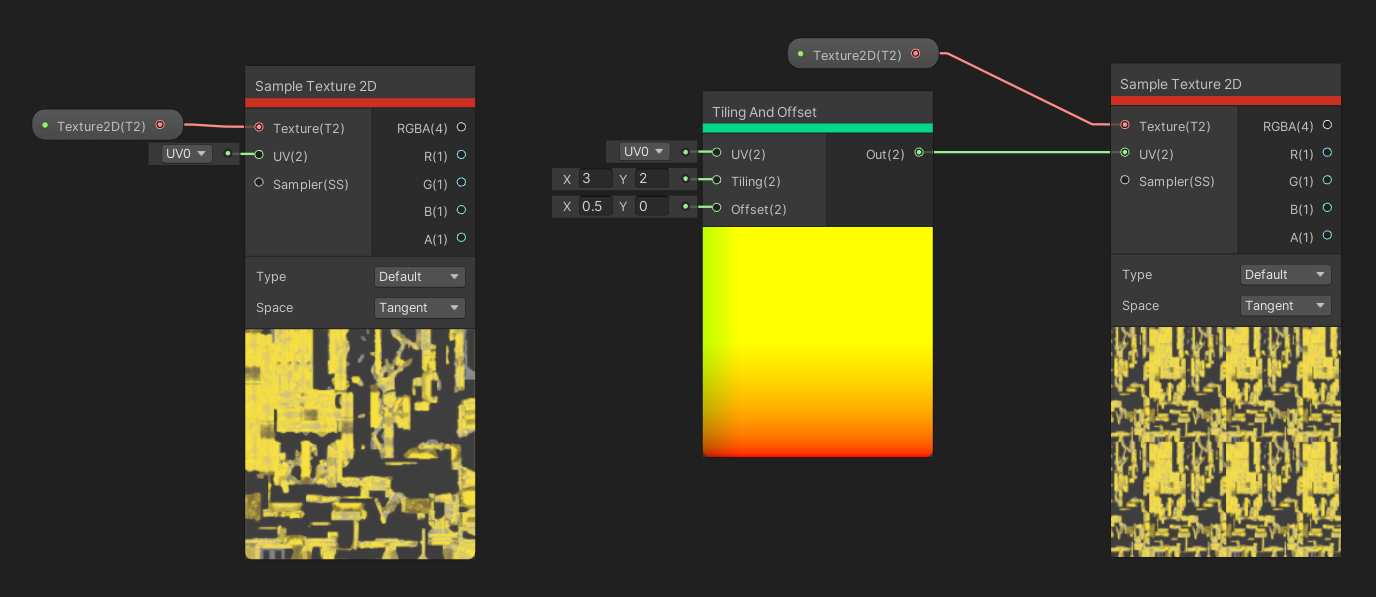Viewport: 1376px width, 597px height.
Task: Select the Sampler(SS) port on left Sample Texture 2D
Action: (258, 183)
